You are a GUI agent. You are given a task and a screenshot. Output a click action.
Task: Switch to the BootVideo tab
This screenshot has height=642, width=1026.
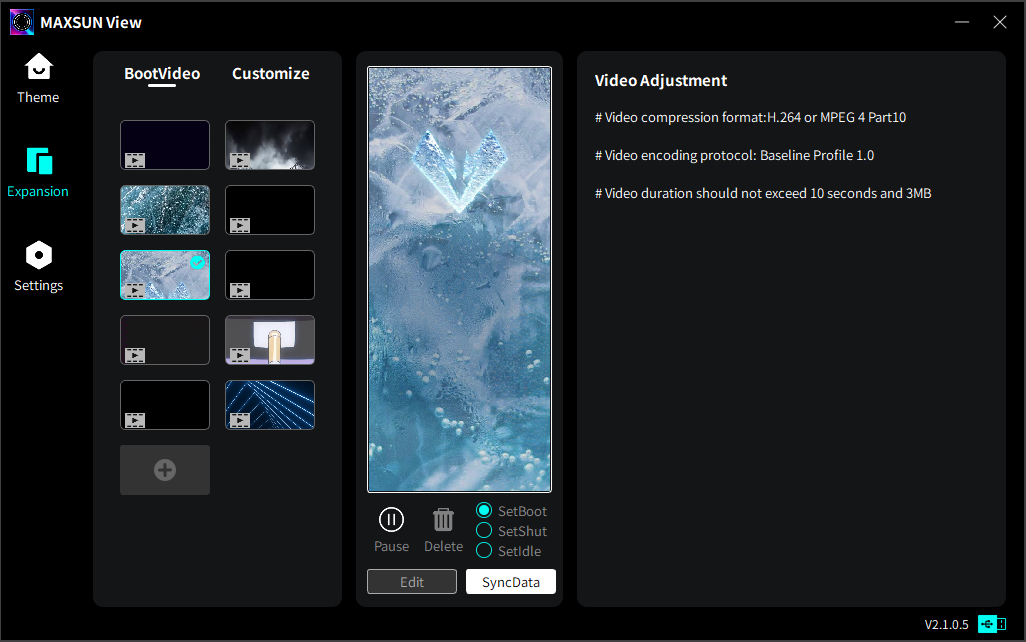click(162, 73)
